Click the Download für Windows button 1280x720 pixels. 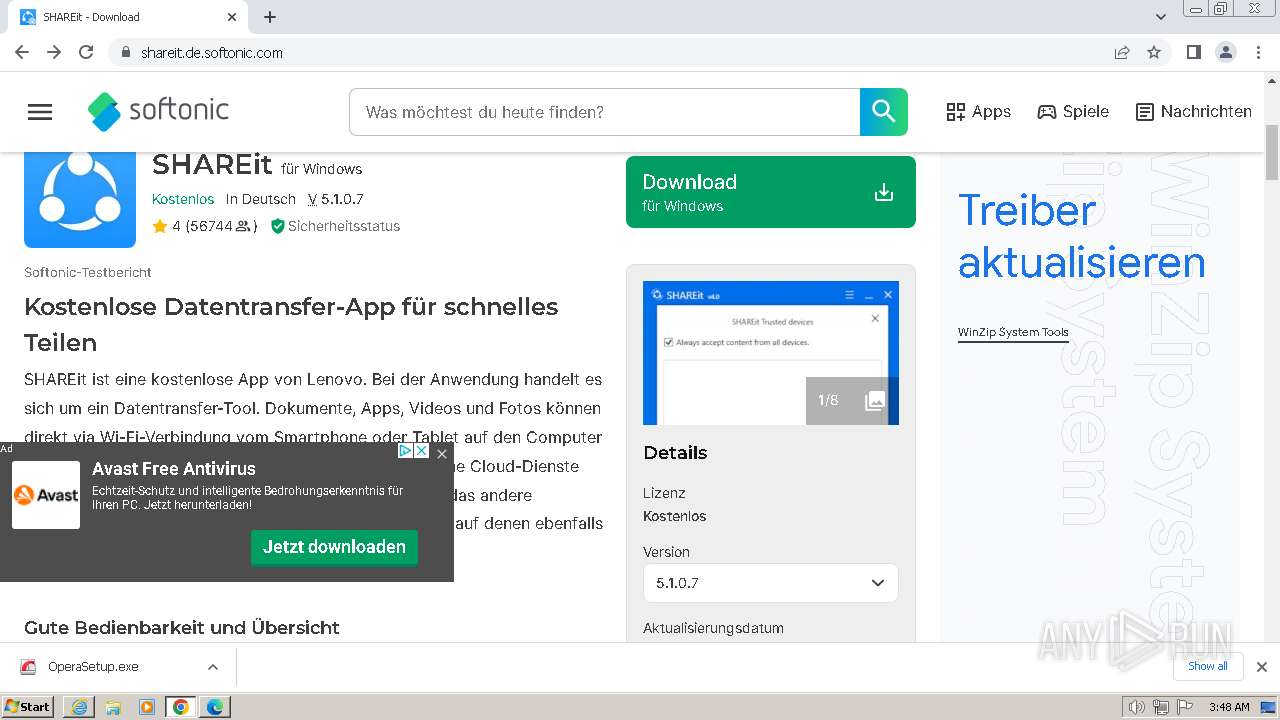[771, 192]
